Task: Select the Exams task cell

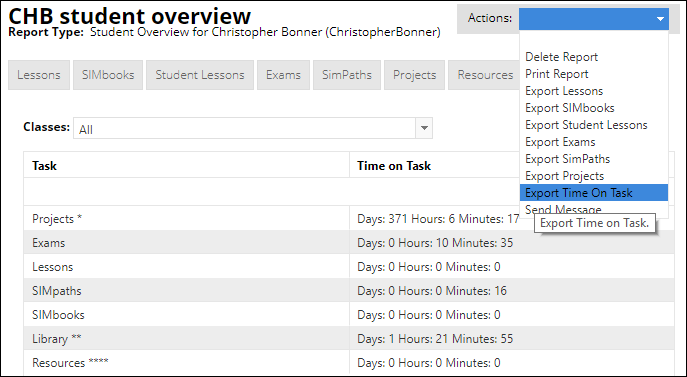Action: click(x=187, y=243)
